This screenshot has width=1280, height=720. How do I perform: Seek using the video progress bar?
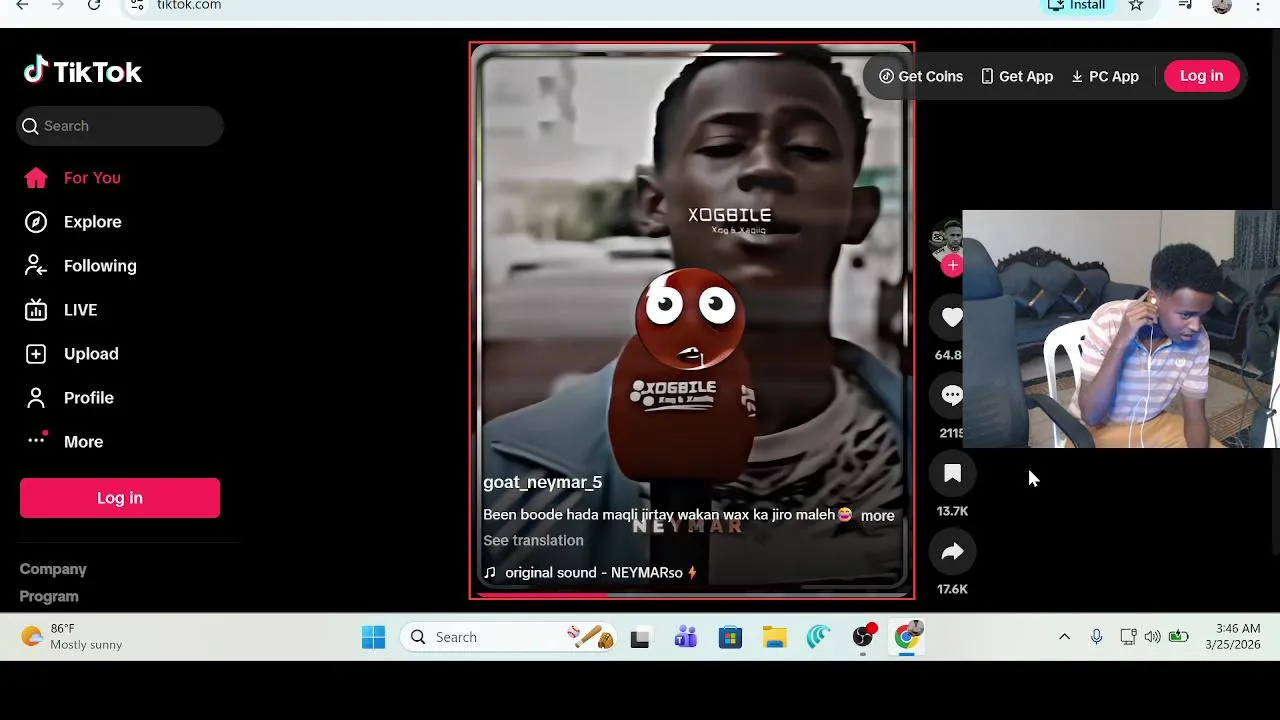[692, 595]
